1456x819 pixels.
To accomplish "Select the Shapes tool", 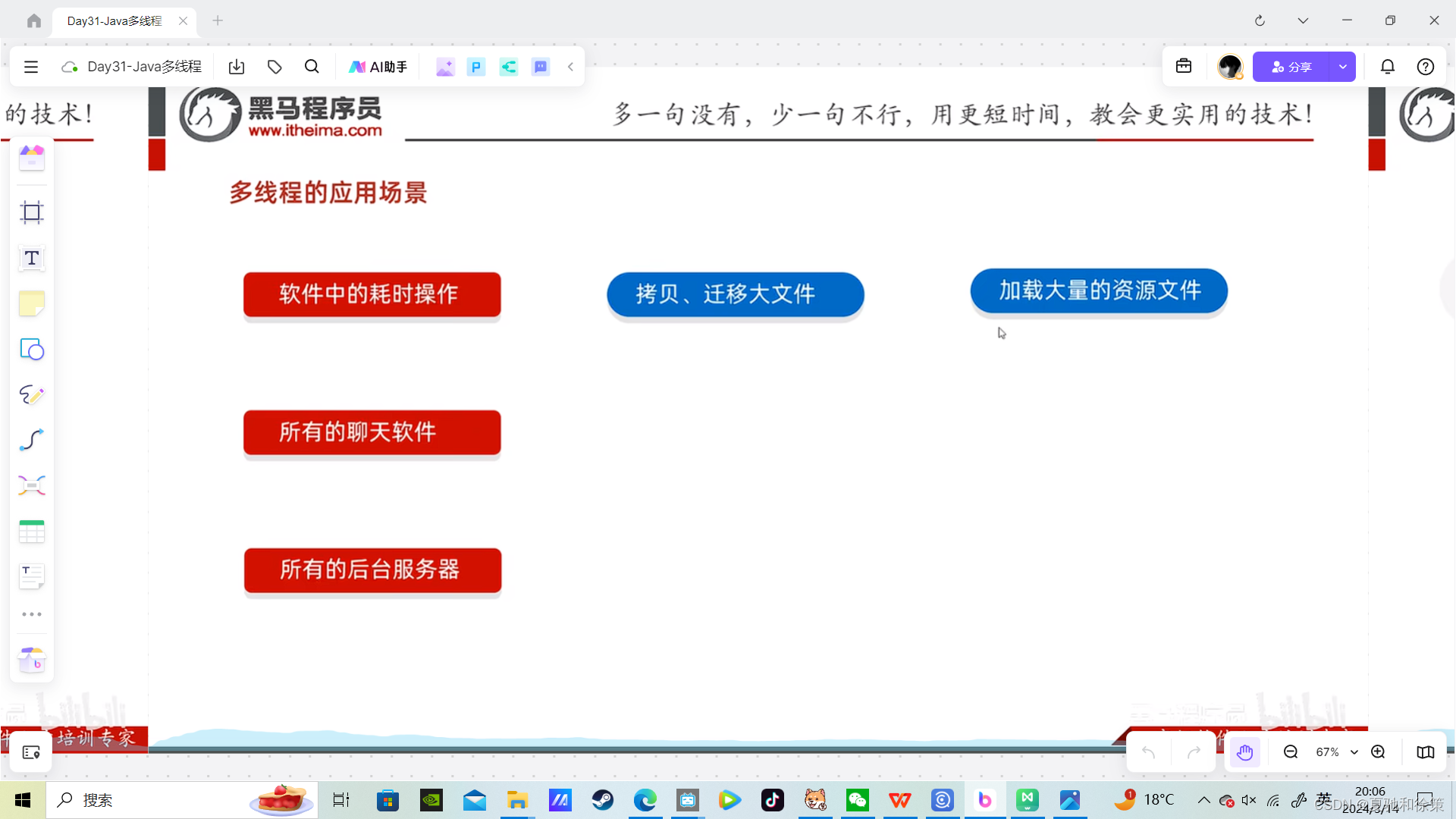I will click(x=32, y=350).
